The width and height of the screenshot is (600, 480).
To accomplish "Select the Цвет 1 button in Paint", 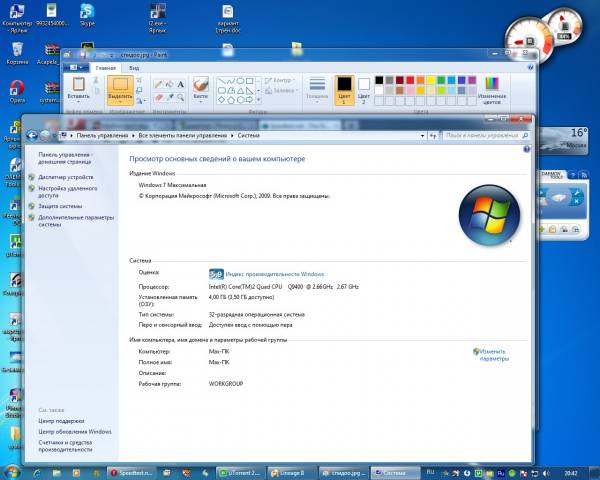I will 344,90.
